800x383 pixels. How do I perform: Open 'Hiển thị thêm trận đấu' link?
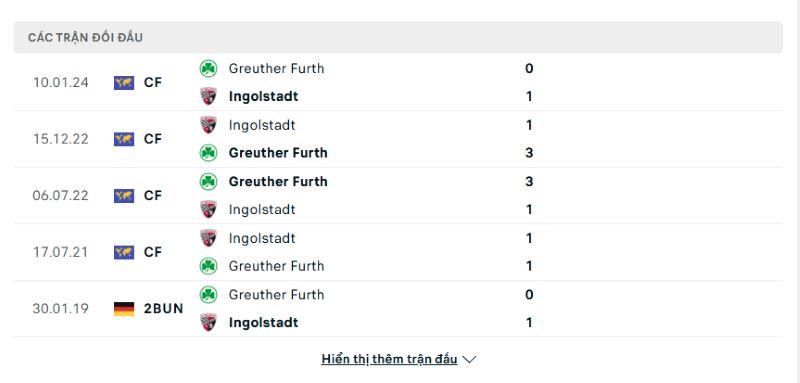pos(389,359)
